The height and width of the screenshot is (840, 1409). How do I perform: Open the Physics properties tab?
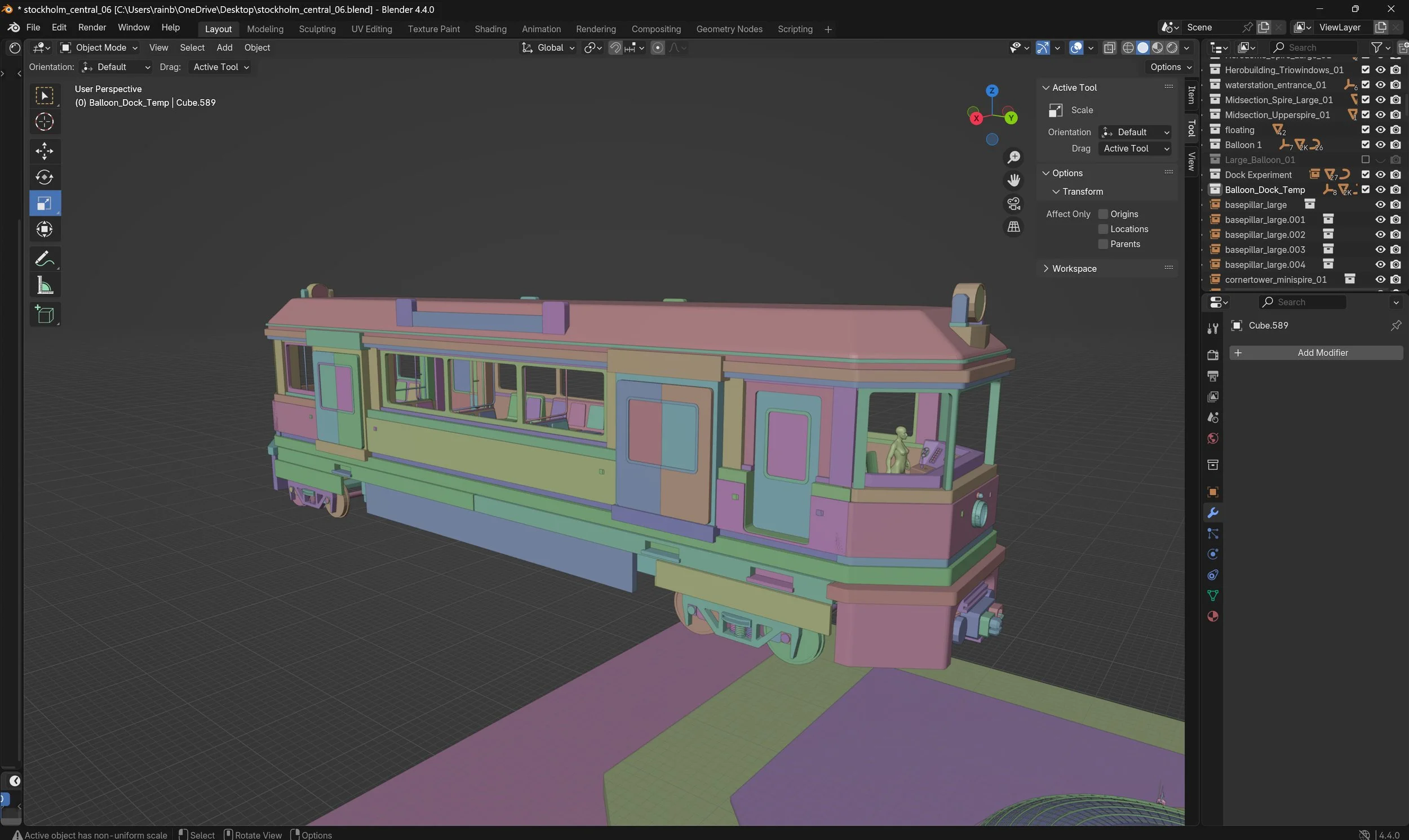[x=1212, y=554]
